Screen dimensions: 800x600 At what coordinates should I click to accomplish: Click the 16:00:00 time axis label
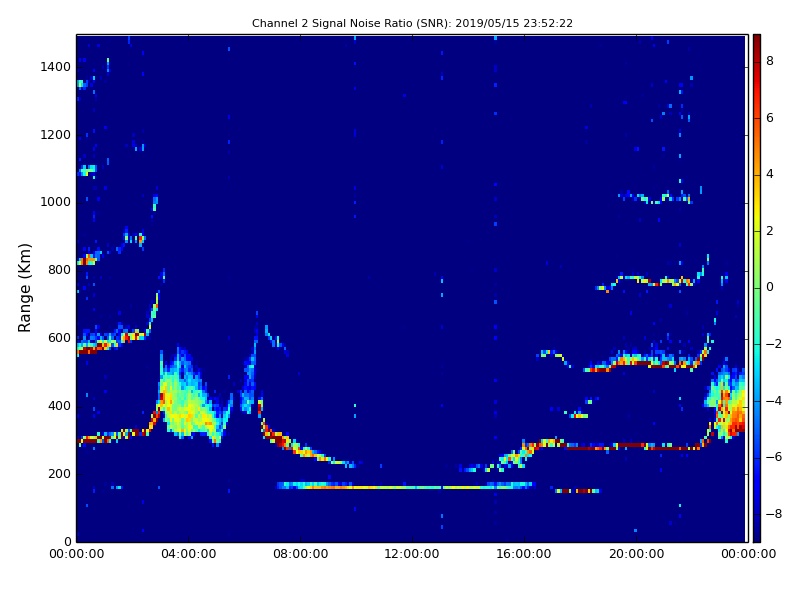524,554
